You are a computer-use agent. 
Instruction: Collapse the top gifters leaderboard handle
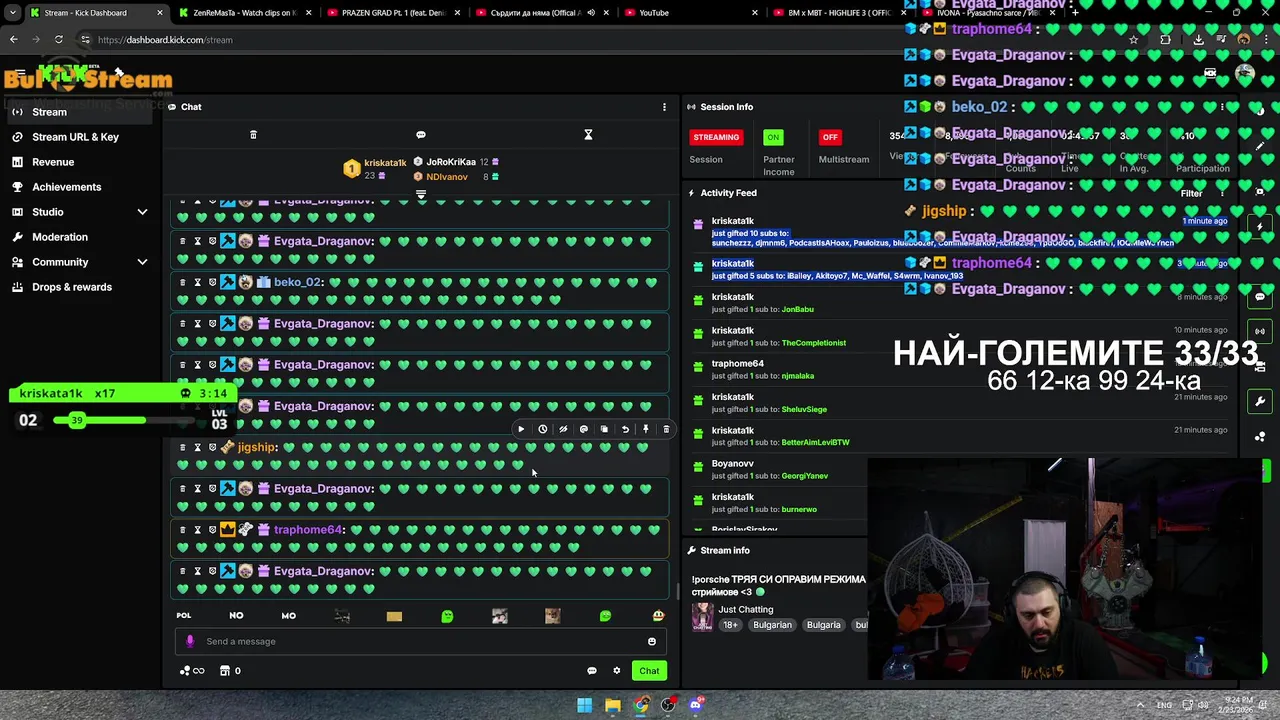421,195
